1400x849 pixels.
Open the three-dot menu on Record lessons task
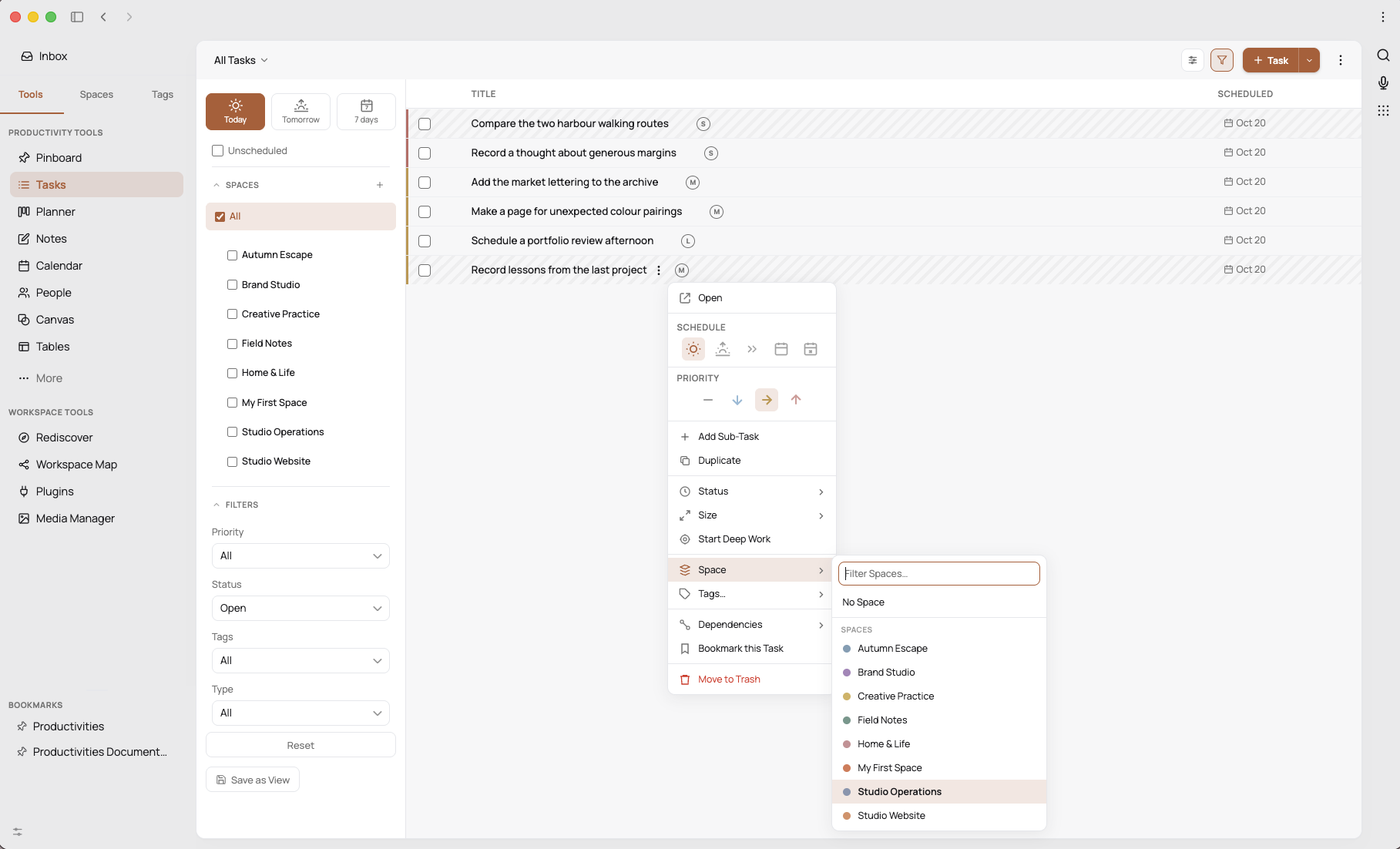click(x=659, y=270)
